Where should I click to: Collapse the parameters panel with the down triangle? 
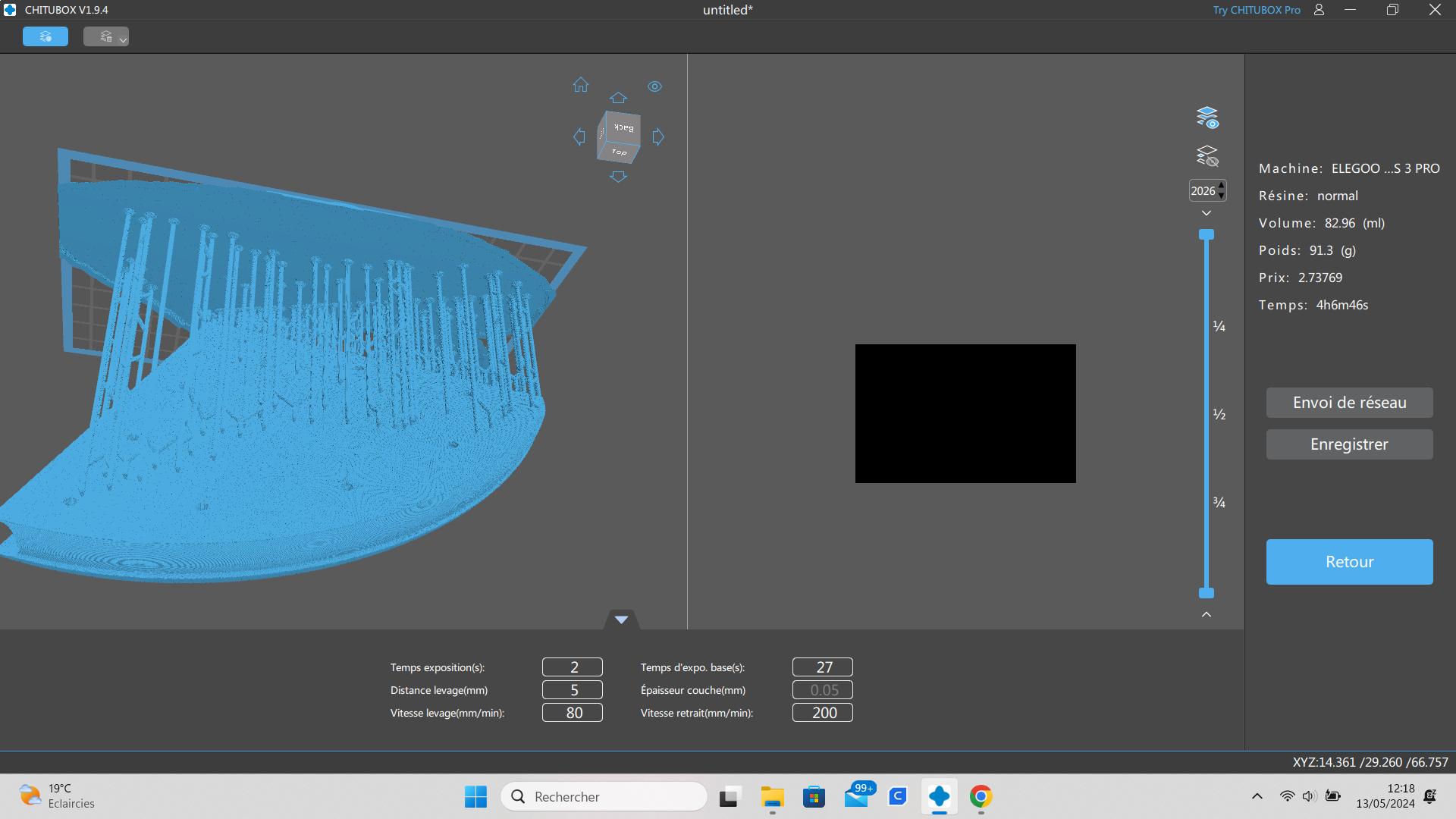coord(622,620)
